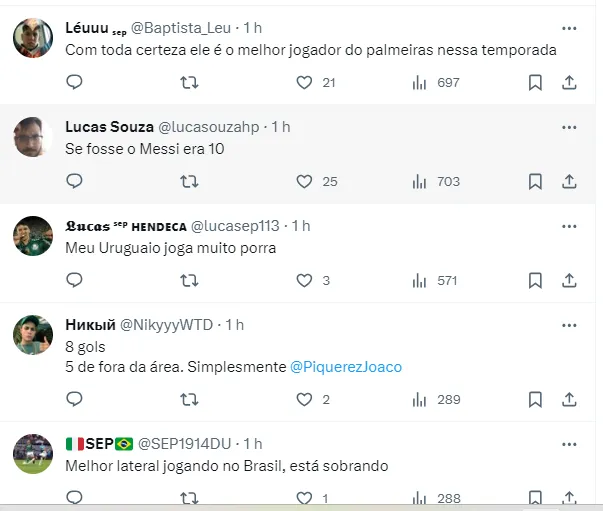
Task: Open the @PiquerezJoaco mention link
Action: click(x=346, y=367)
